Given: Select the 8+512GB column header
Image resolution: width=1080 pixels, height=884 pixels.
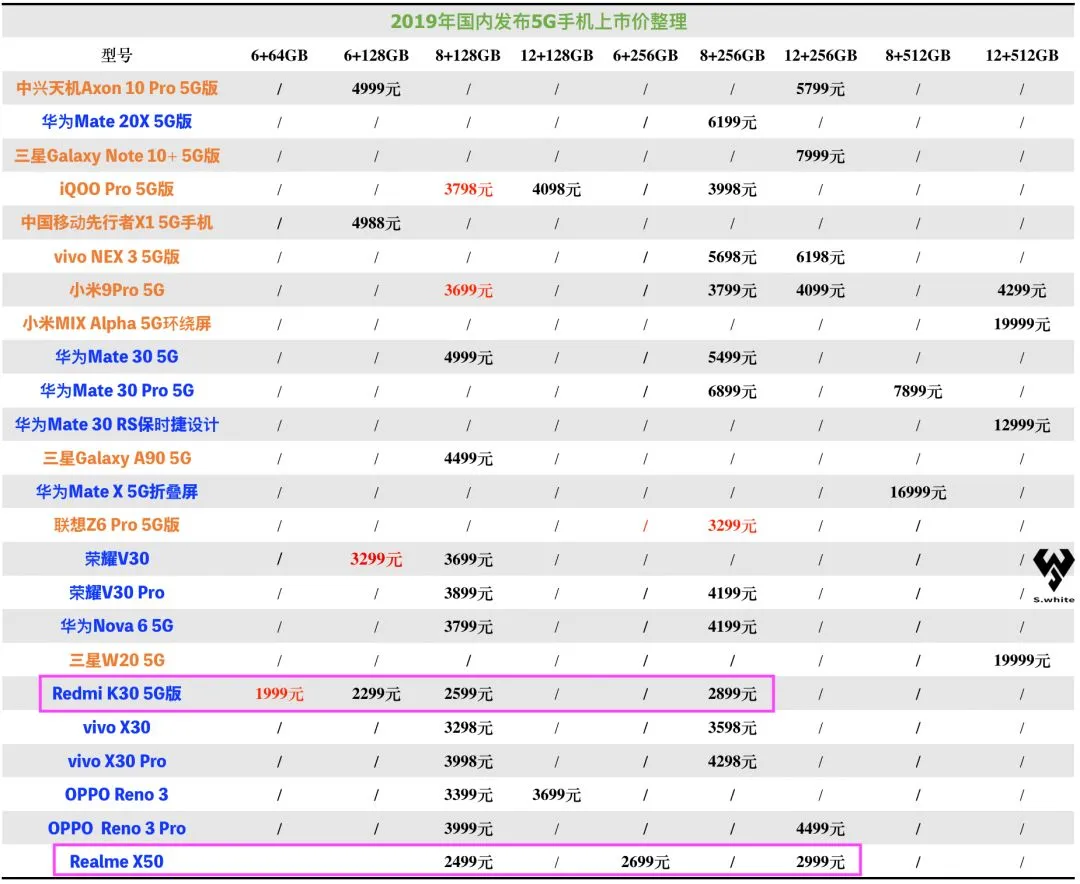Looking at the screenshot, I should [x=917, y=55].
